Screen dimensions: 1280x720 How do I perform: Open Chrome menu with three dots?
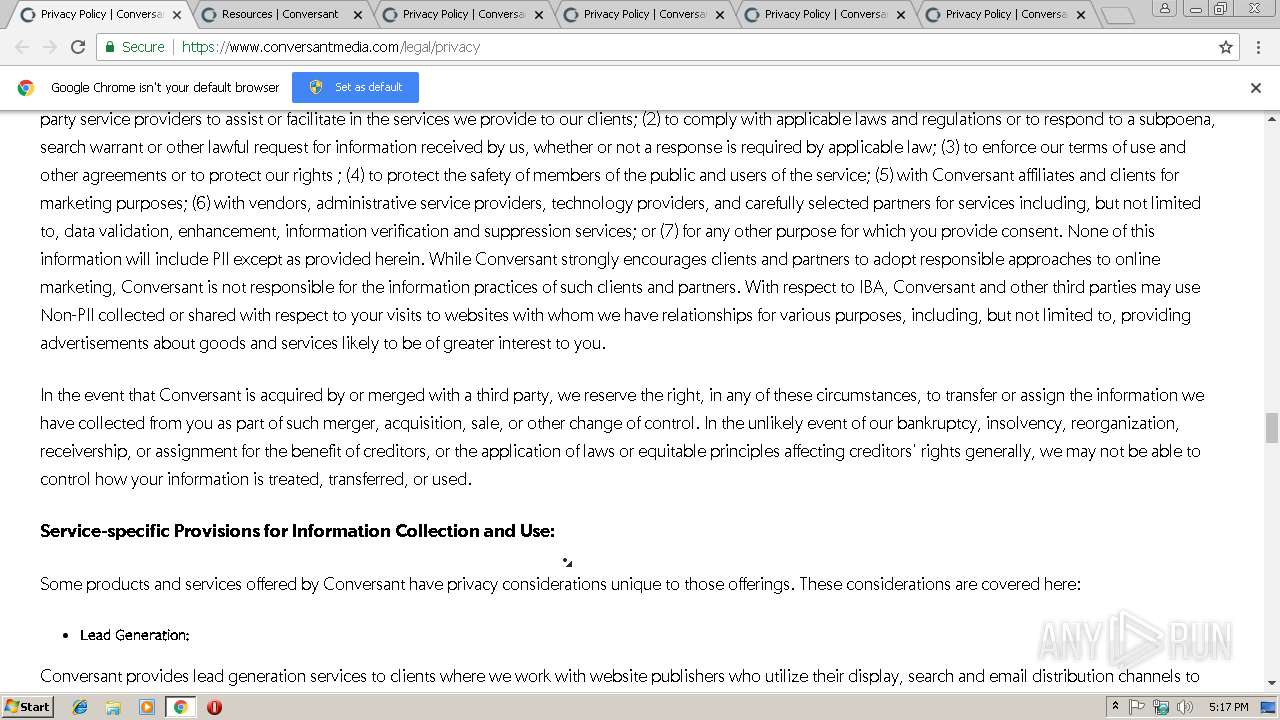tap(1259, 47)
